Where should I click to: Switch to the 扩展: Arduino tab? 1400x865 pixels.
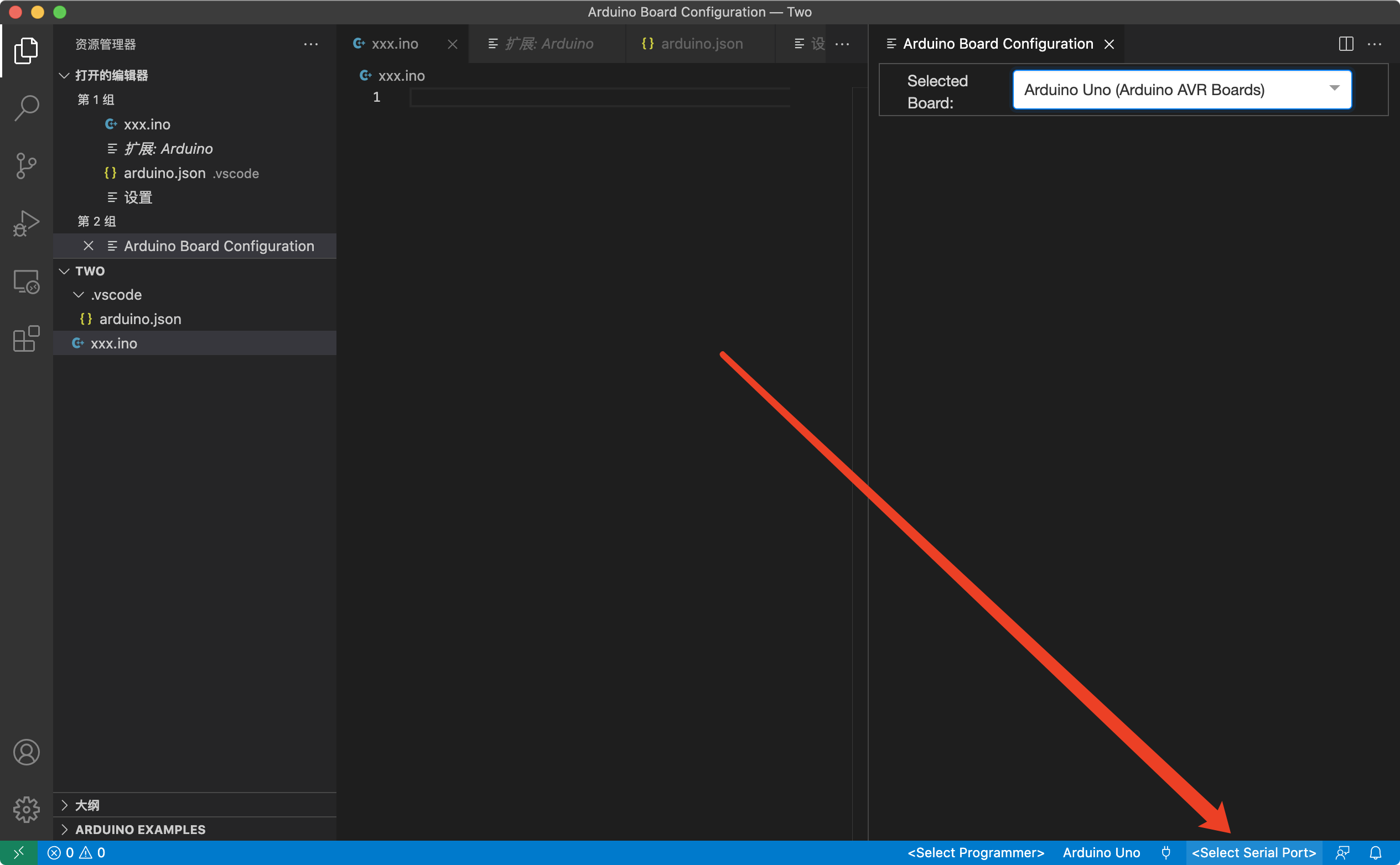point(548,44)
